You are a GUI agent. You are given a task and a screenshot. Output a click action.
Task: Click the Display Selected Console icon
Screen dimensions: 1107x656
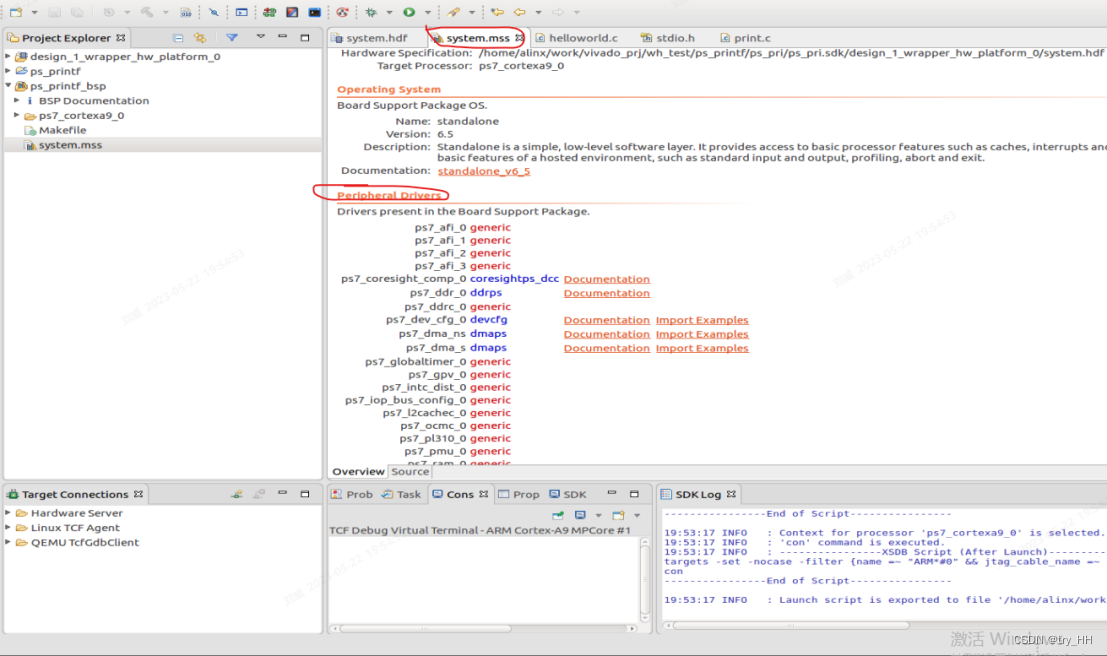[580, 515]
